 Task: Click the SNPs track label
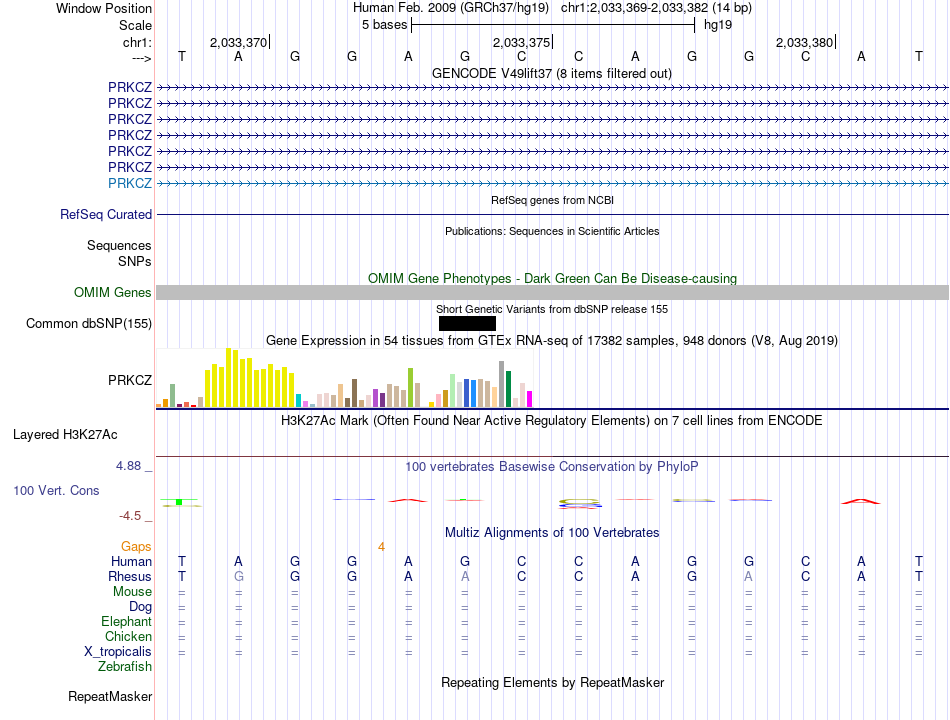tap(135, 261)
